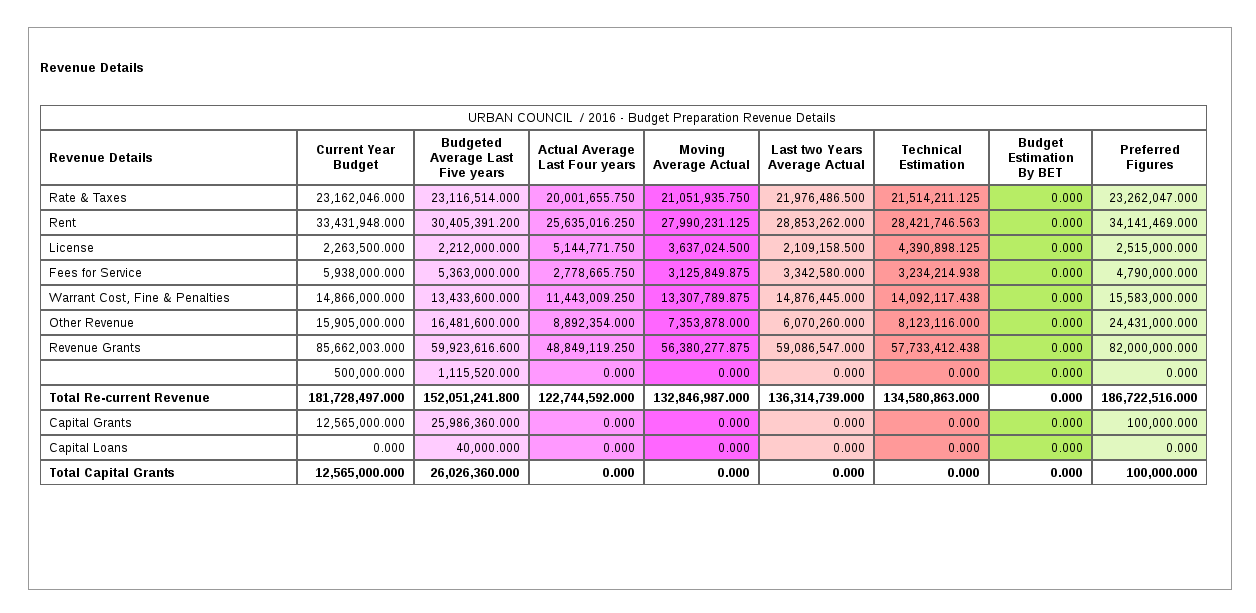Click the value 21,976,486.500
The image size is (1256, 613).
[820, 198]
